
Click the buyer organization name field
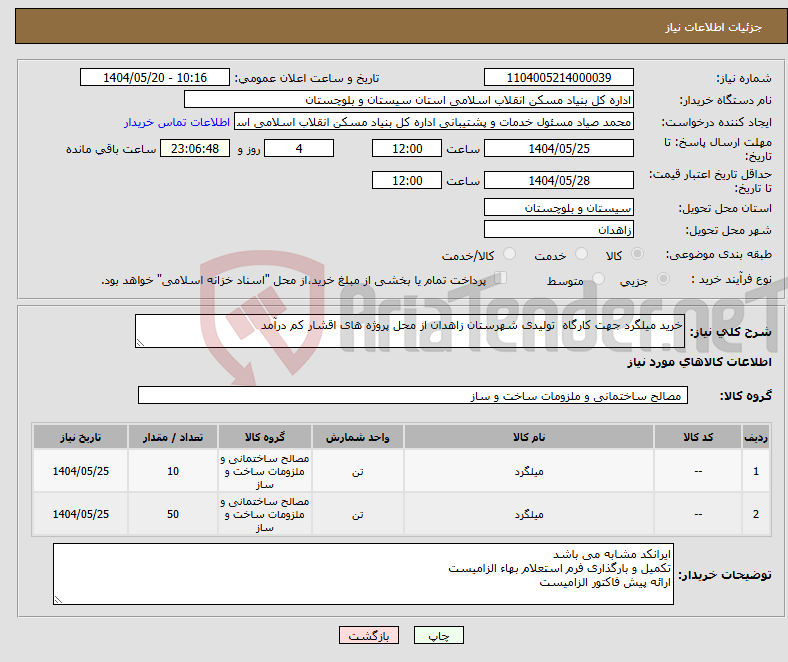coord(409,100)
